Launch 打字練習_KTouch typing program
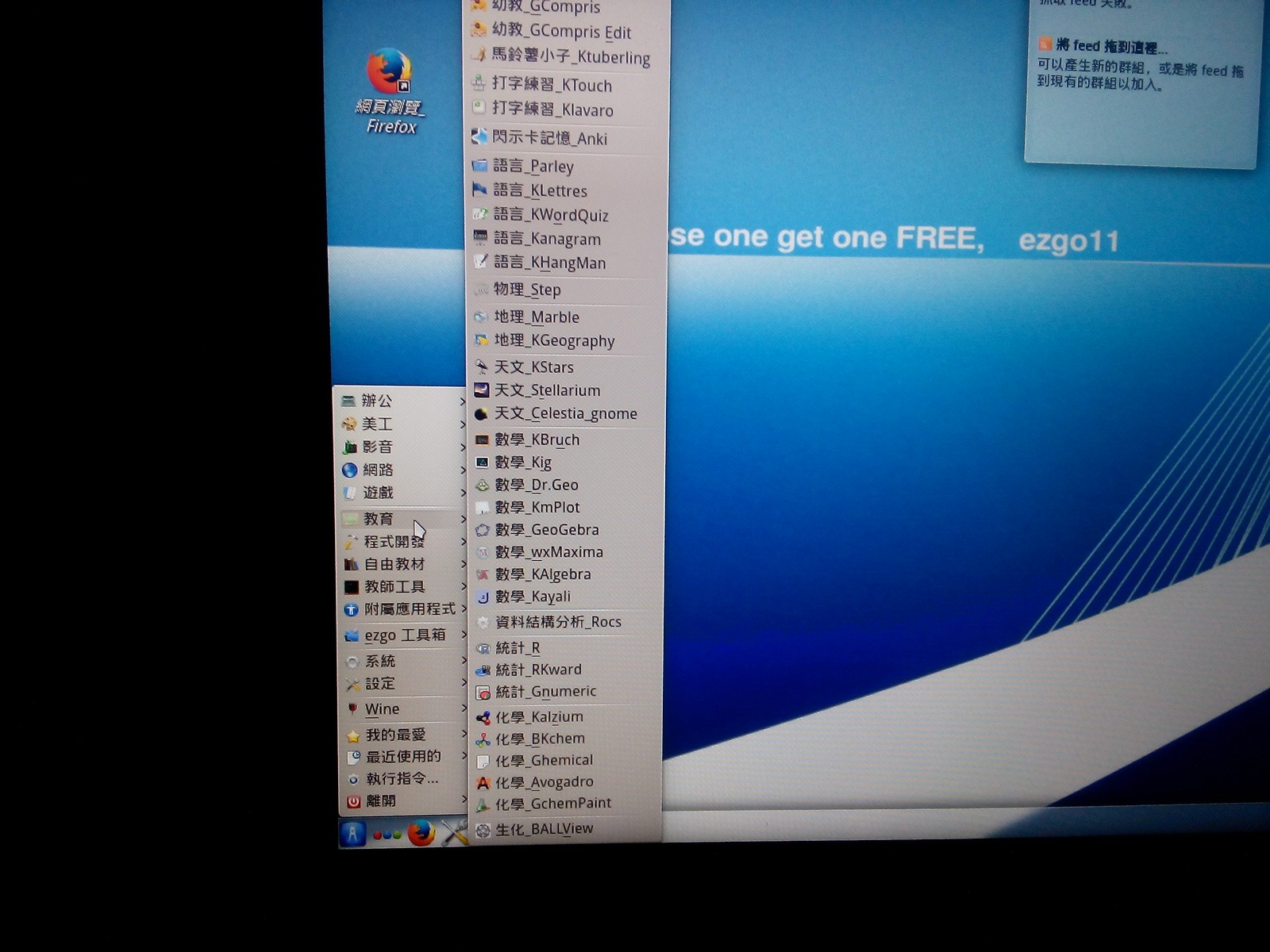Screen dimensions: 1270x952 [x=552, y=85]
